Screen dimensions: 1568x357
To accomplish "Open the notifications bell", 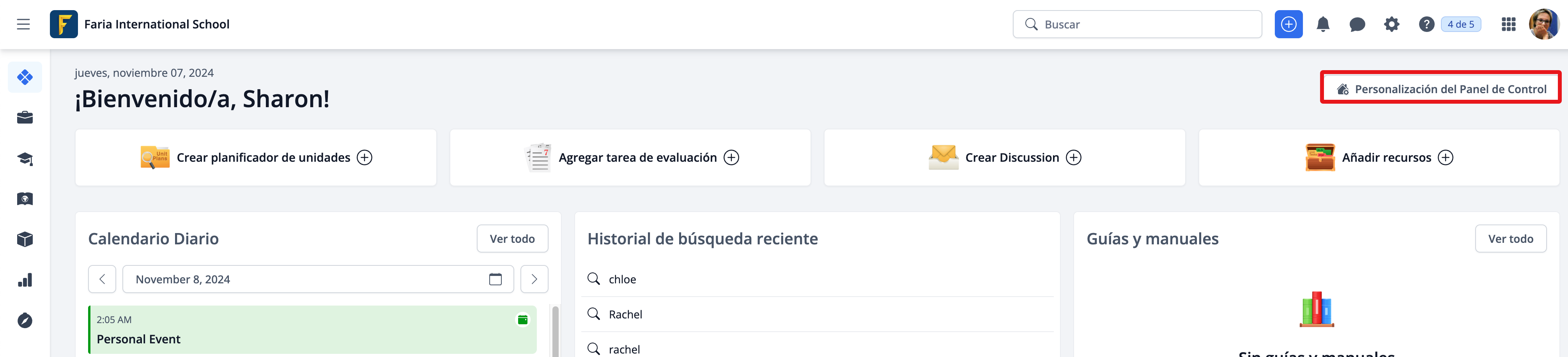I will (1323, 24).
